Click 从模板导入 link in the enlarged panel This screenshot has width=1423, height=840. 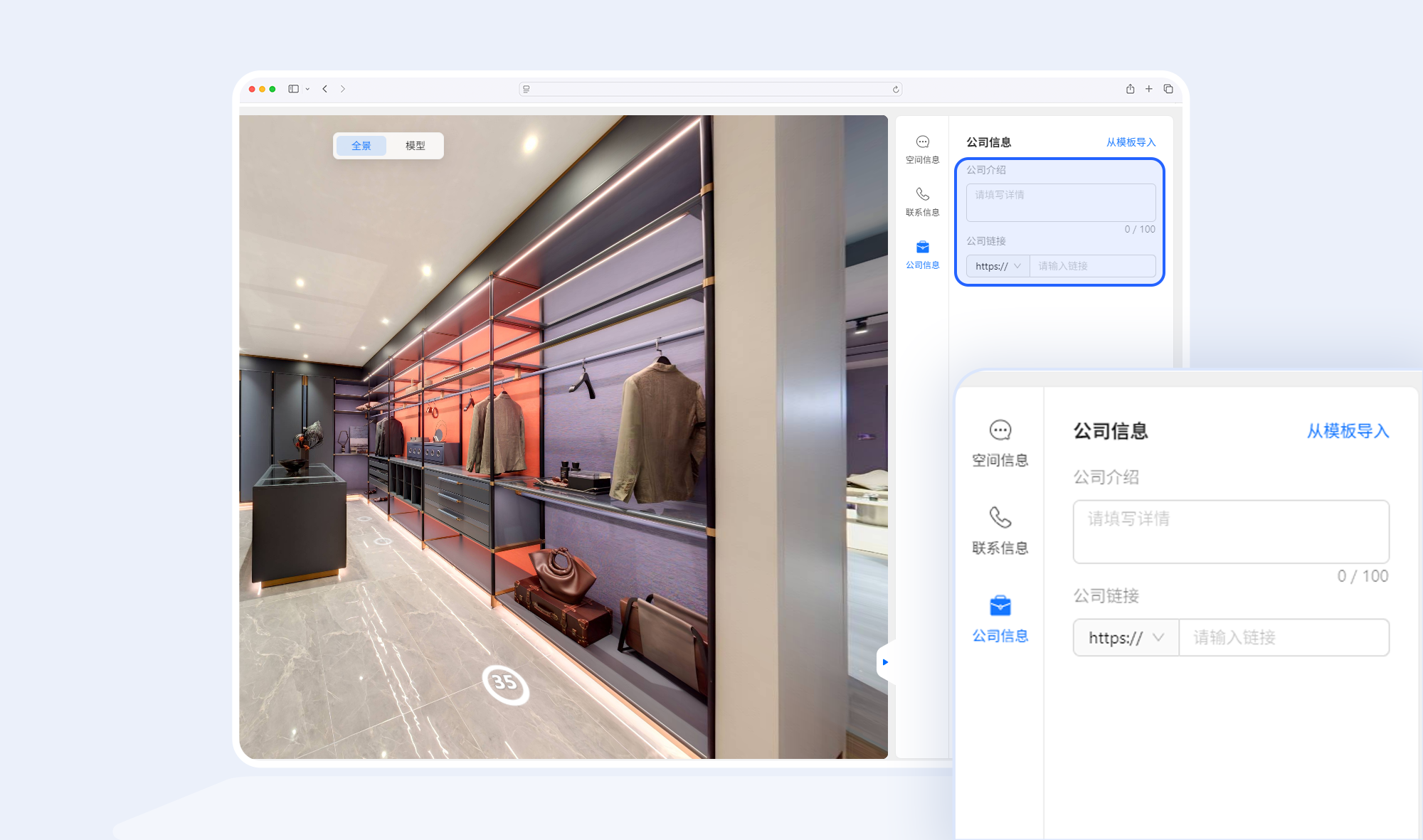(1348, 431)
